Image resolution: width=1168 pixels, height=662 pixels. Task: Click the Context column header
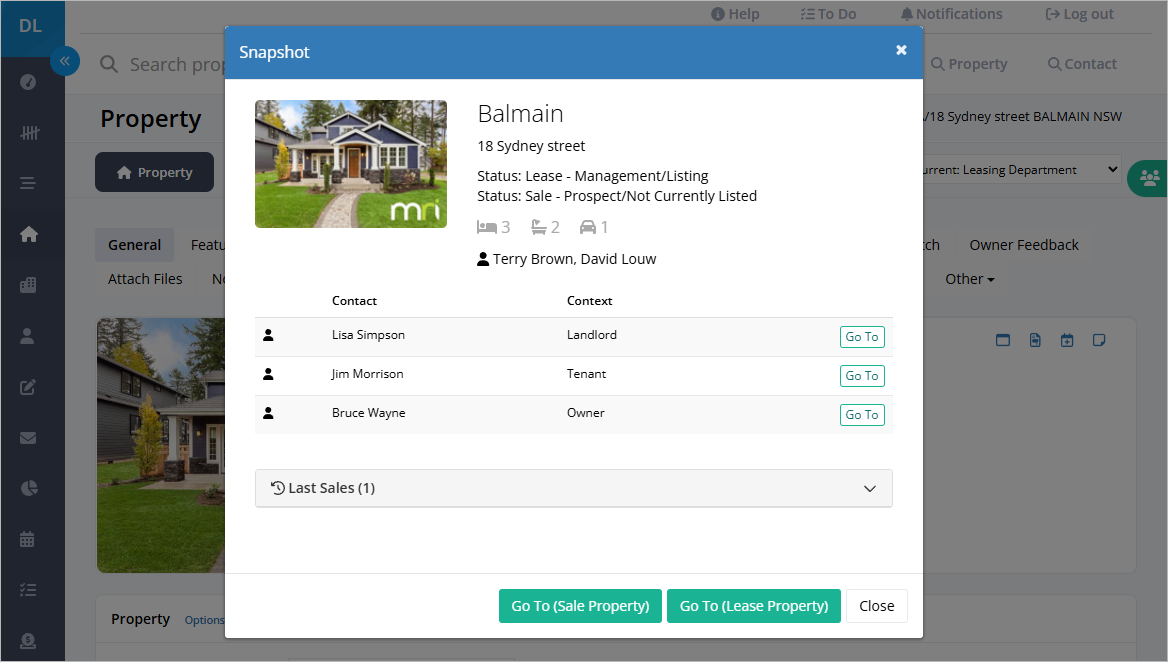coord(589,301)
